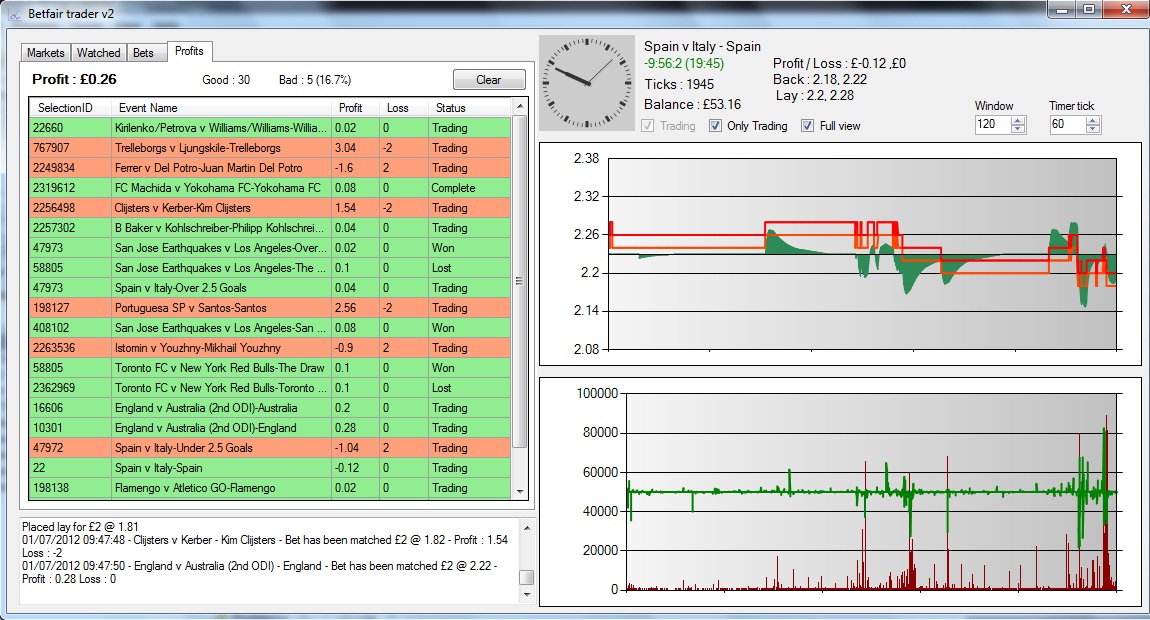This screenshot has height=620, width=1150.
Task: Click the Timer tick field showing 60
Action: coord(1068,125)
